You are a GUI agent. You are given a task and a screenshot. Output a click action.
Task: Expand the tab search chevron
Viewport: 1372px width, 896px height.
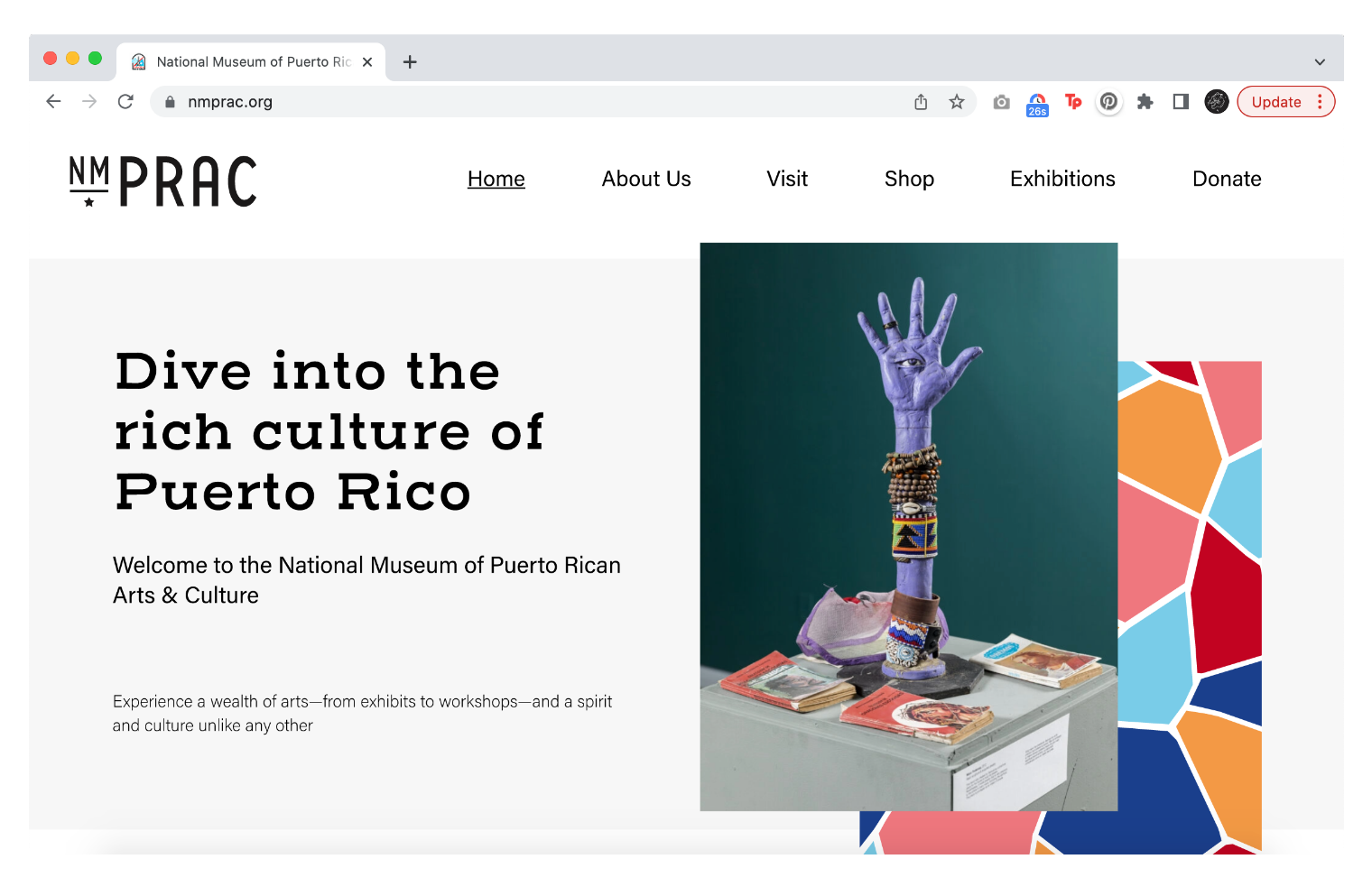pos(1320,62)
